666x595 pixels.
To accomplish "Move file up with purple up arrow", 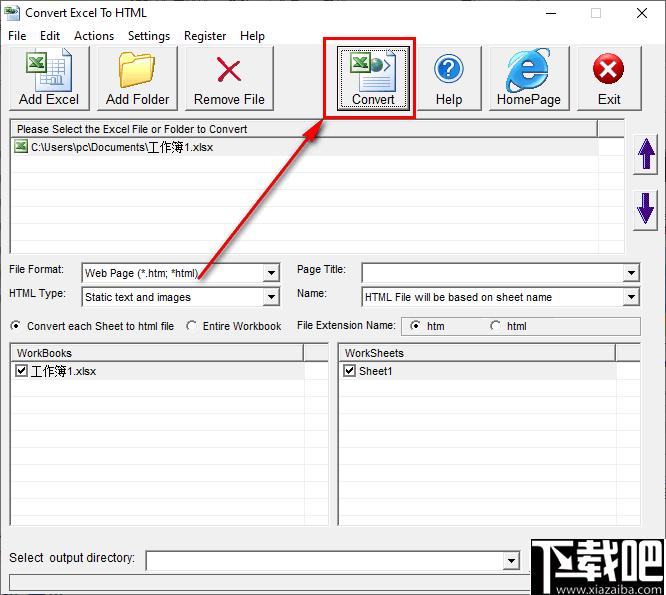I will [646, 154].
